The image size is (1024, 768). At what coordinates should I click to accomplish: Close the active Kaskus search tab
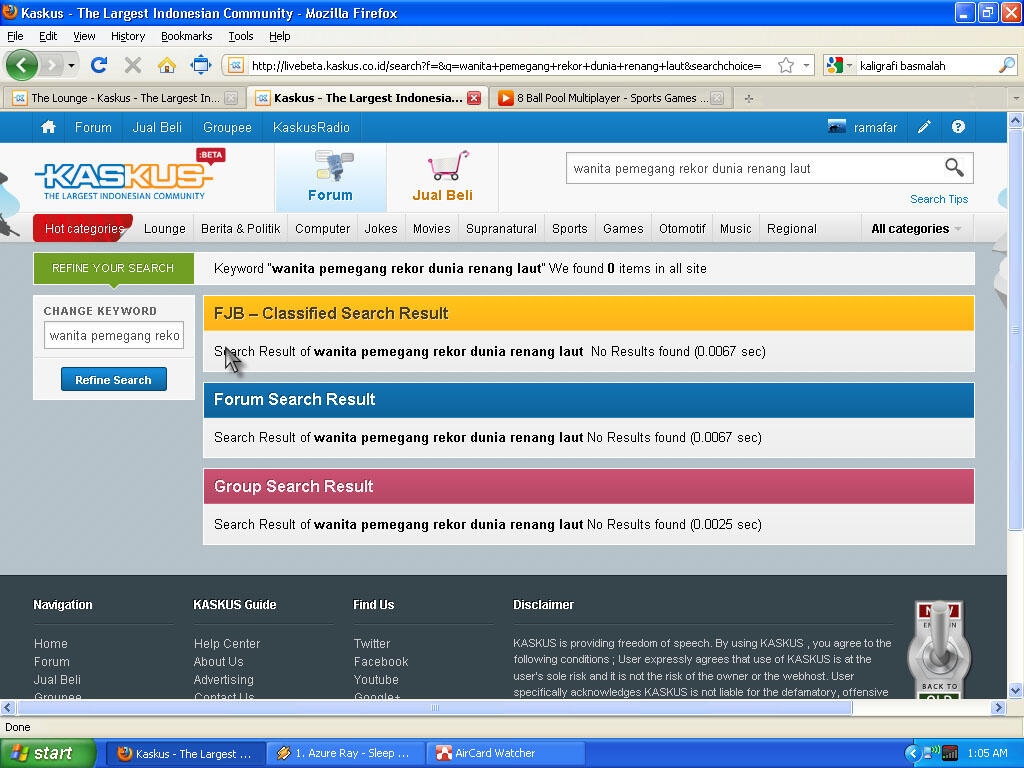point(474,98)
